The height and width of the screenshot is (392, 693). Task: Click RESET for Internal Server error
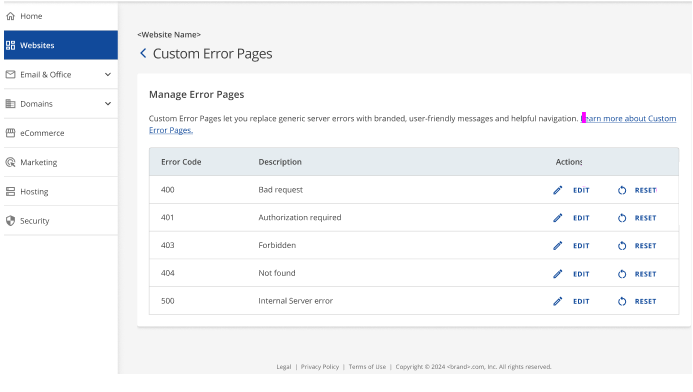[646, 302]
